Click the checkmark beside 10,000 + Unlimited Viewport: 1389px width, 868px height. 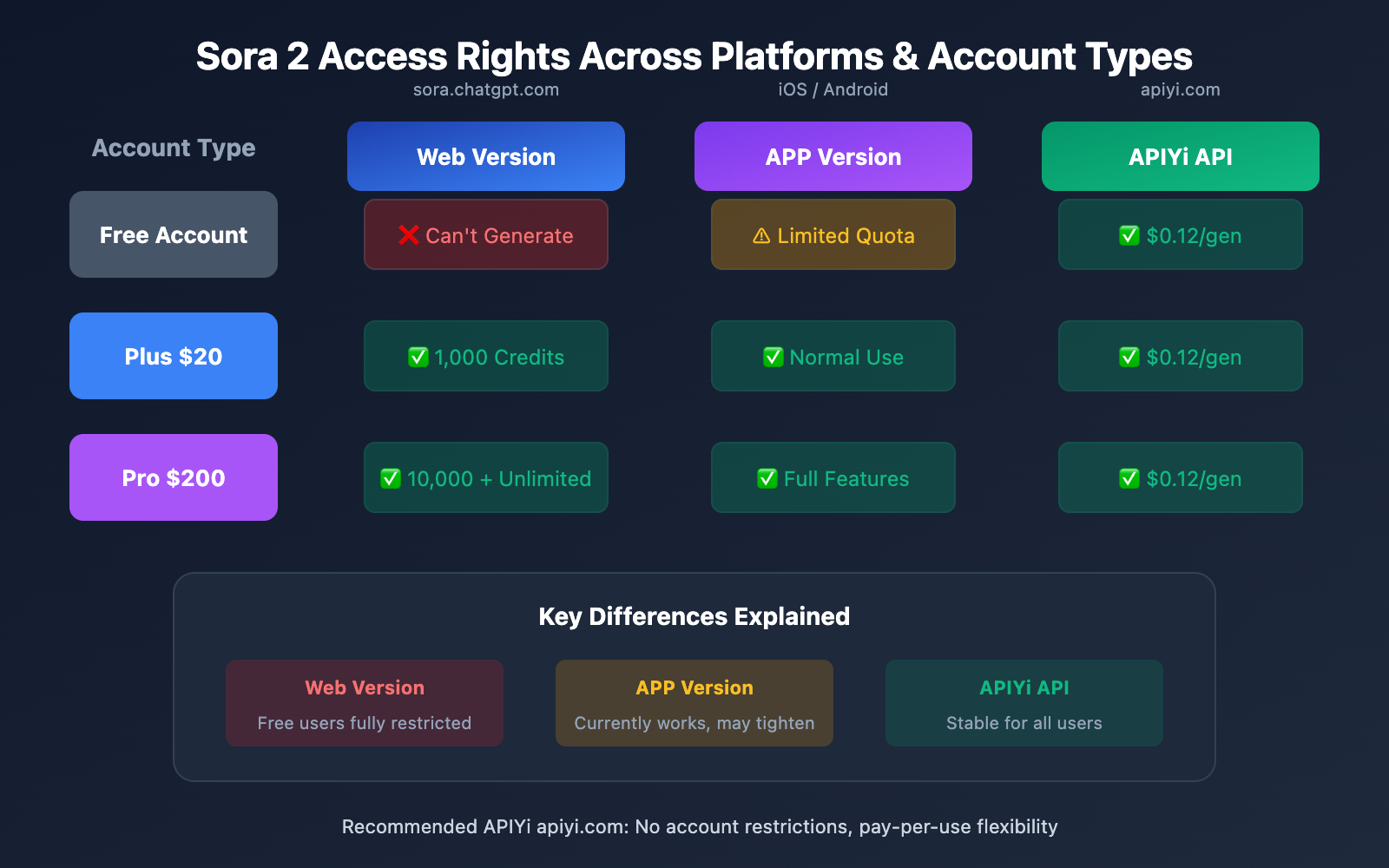[391, 478]
